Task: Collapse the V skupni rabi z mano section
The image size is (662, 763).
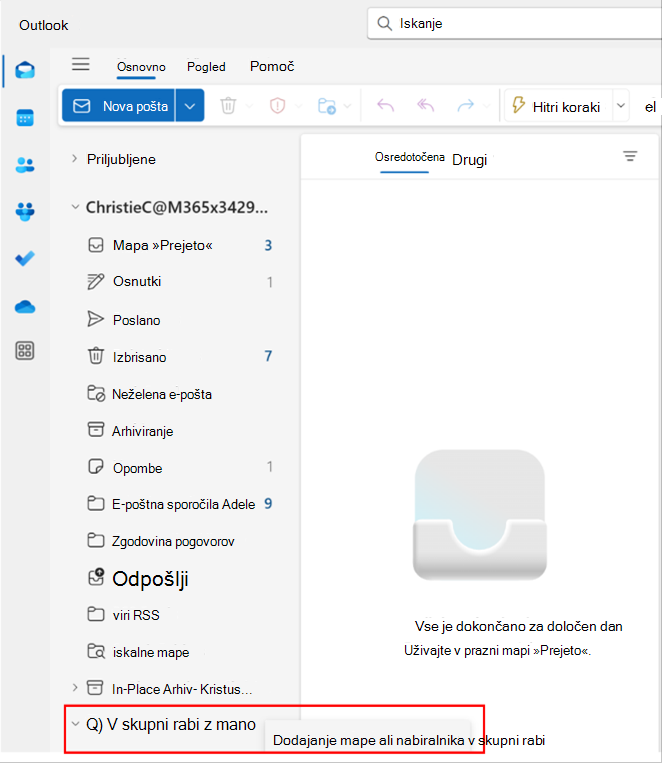Action: (x=75, y=724)
